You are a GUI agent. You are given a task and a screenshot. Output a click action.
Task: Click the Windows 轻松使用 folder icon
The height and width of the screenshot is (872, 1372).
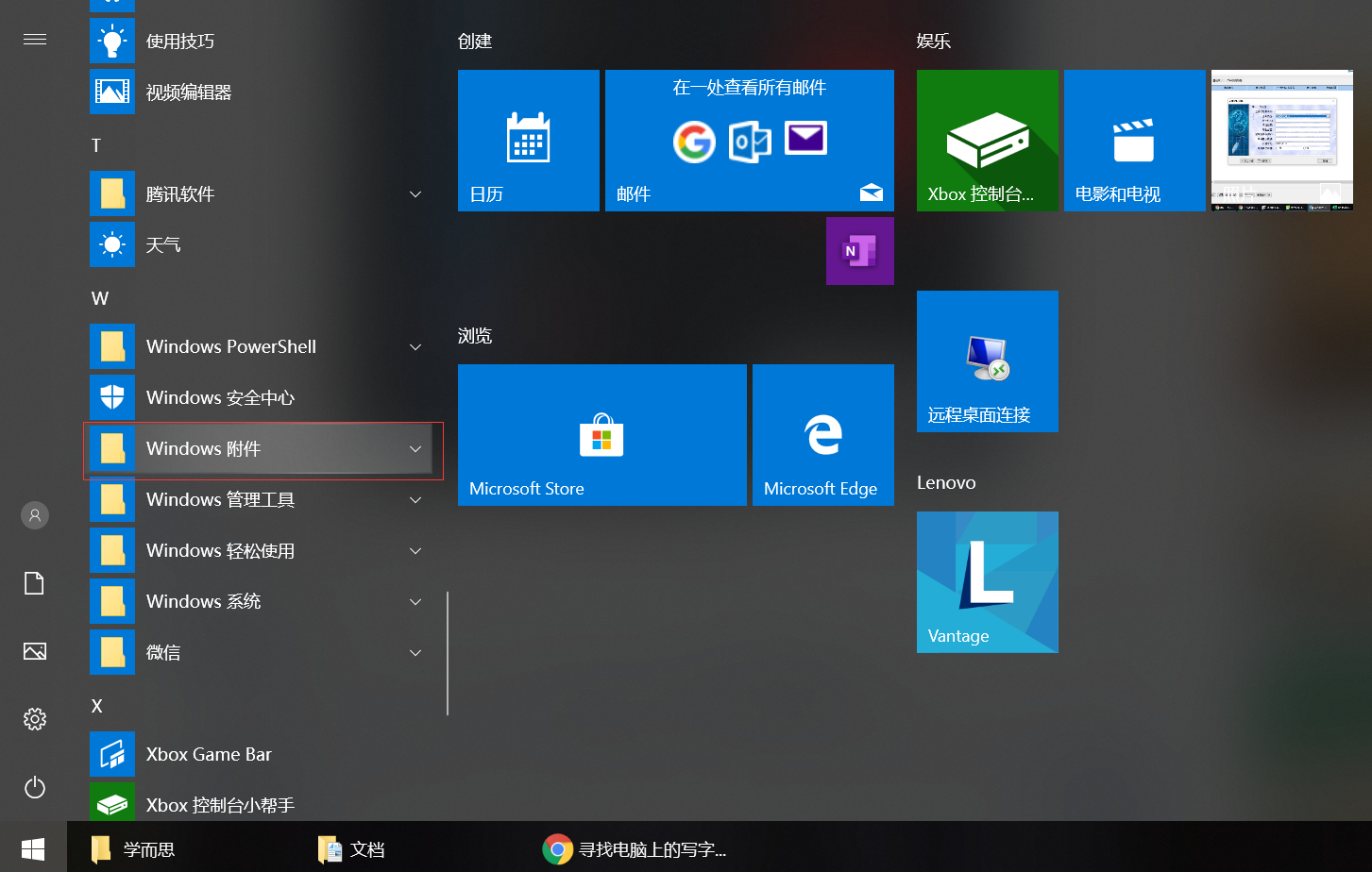coord(112,550)
